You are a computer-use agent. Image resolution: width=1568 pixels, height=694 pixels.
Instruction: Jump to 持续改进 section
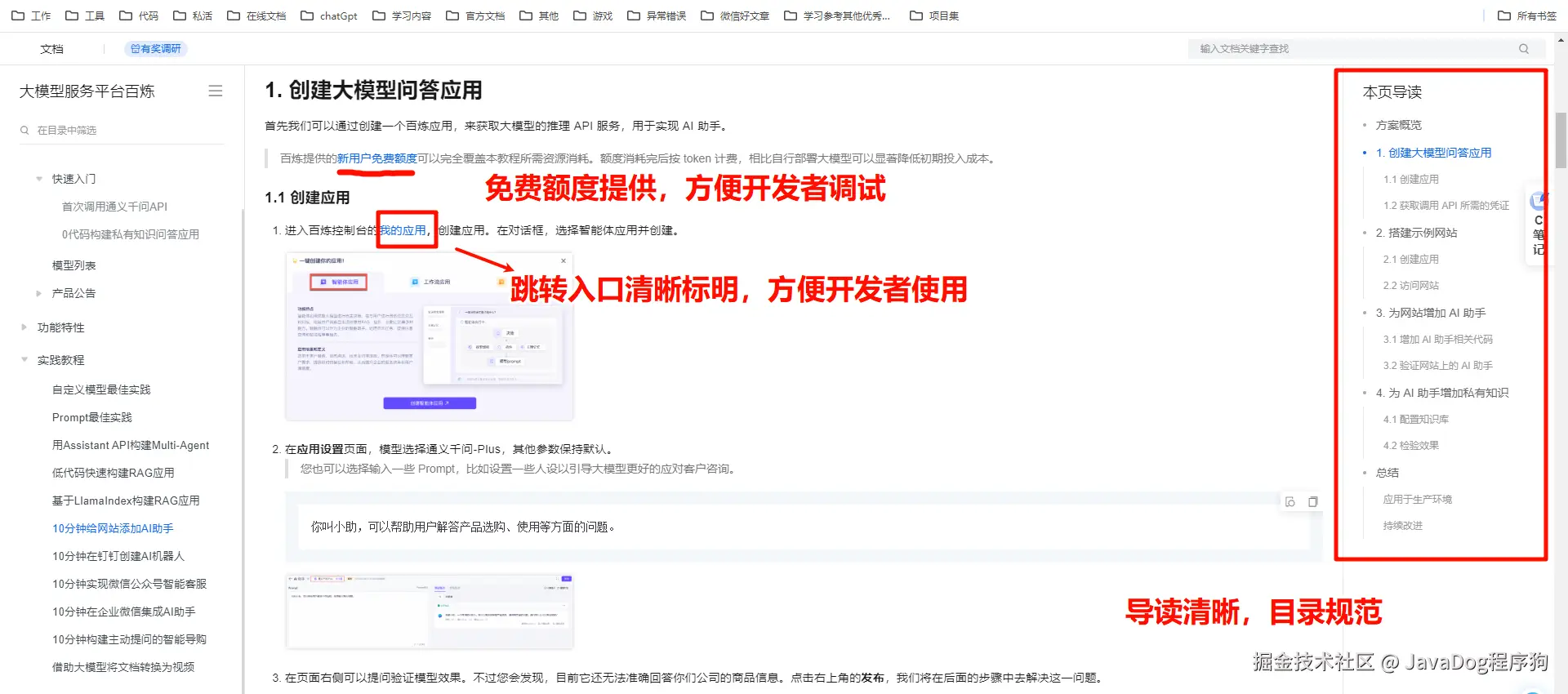click(x=1402, y=526)
